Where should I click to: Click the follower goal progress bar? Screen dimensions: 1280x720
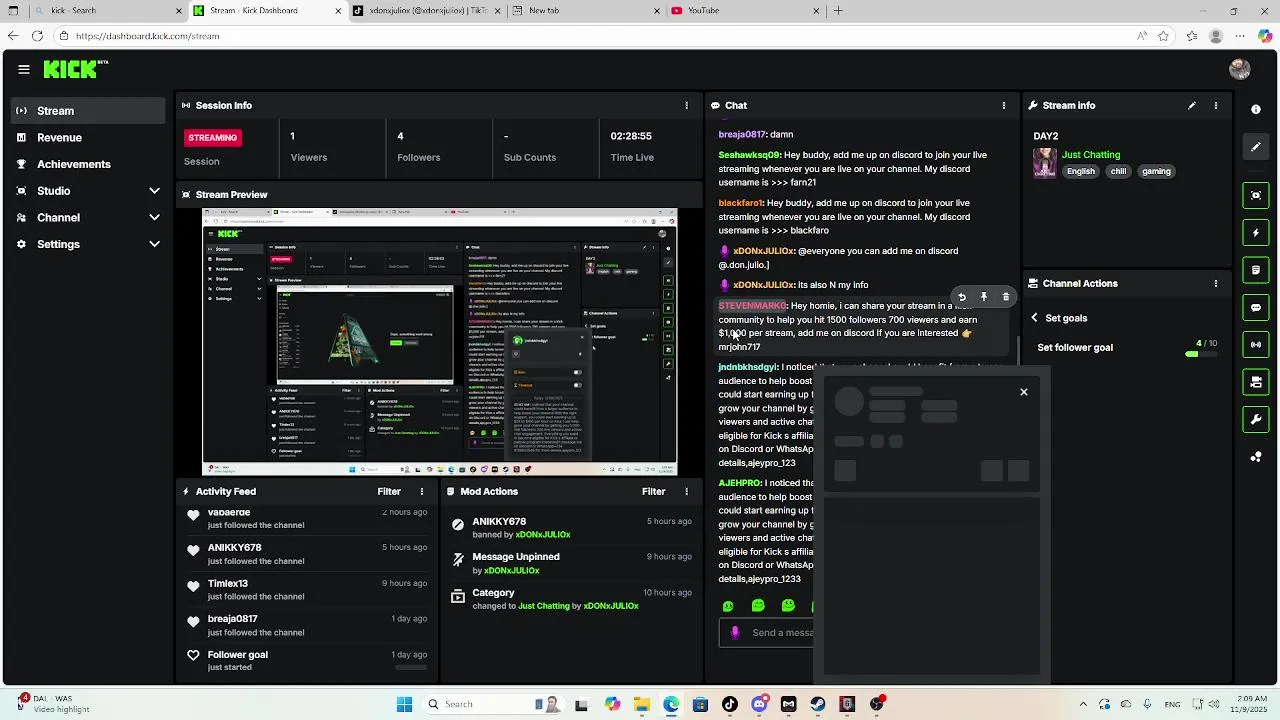pyautogui.click(x=1201, y=354)
